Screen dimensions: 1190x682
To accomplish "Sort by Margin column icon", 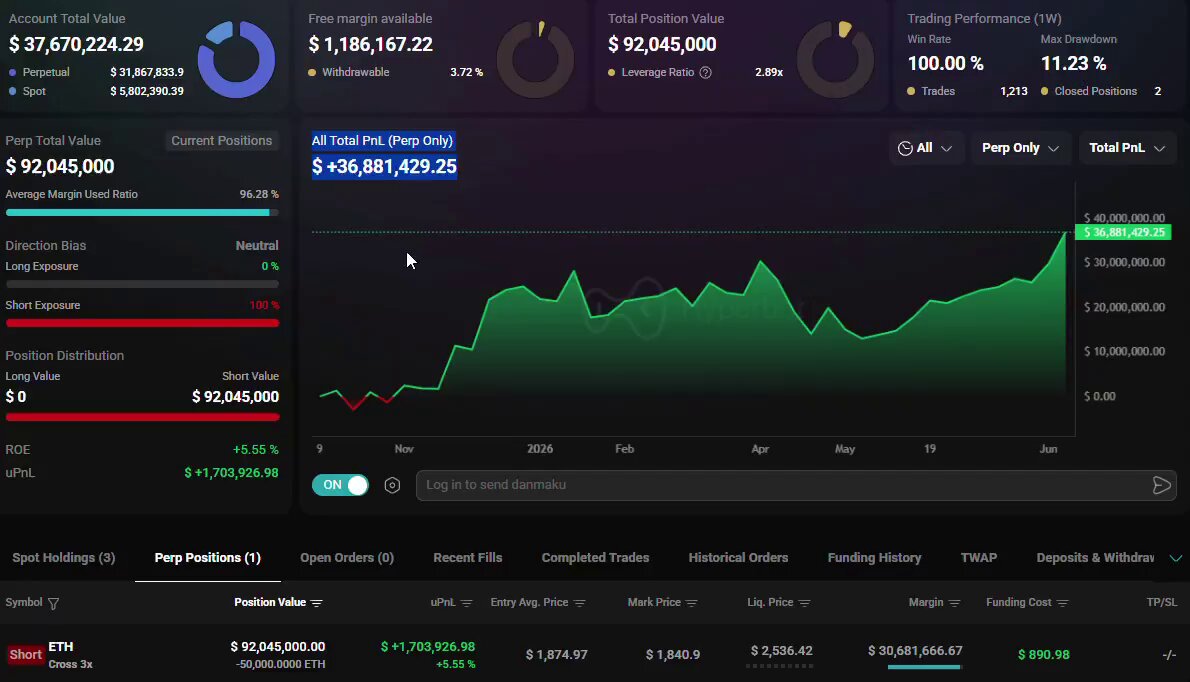I will 955,603.
